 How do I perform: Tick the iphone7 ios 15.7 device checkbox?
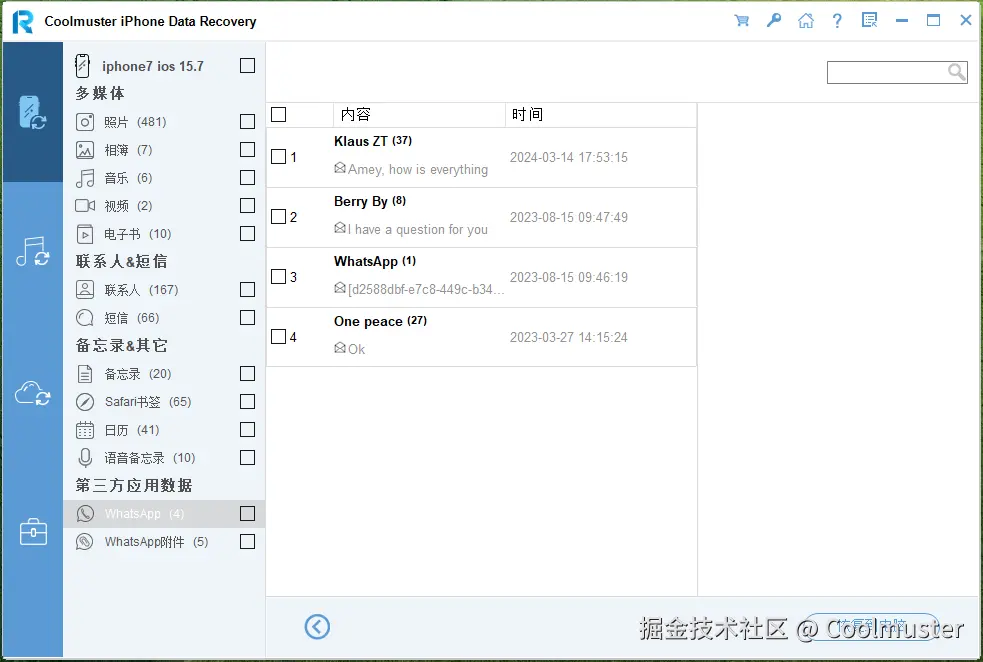(248, 66)
